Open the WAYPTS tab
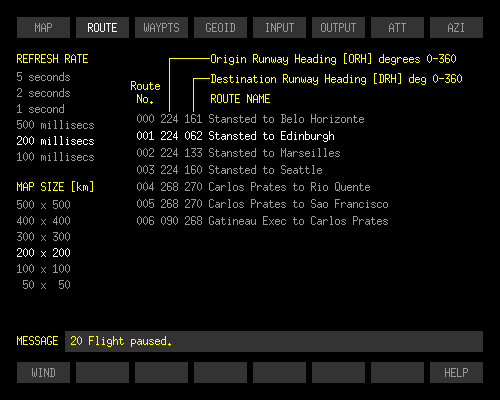500x400 pixels. click(x=161, y=28)
